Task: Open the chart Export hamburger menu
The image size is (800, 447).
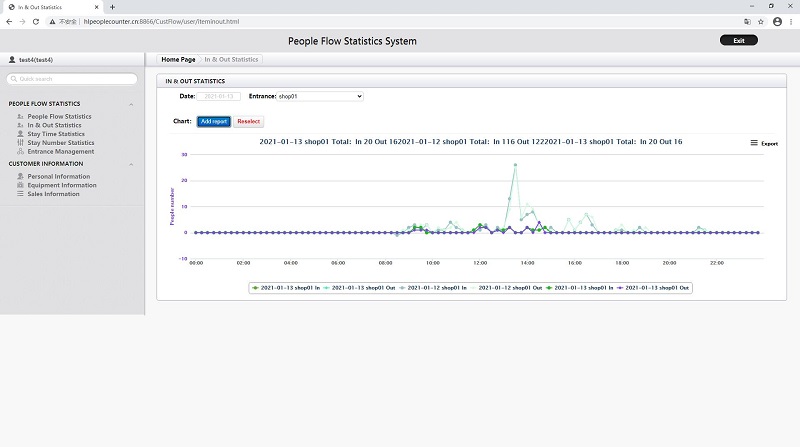Action: pyautogui.click(x=754, y=143)
